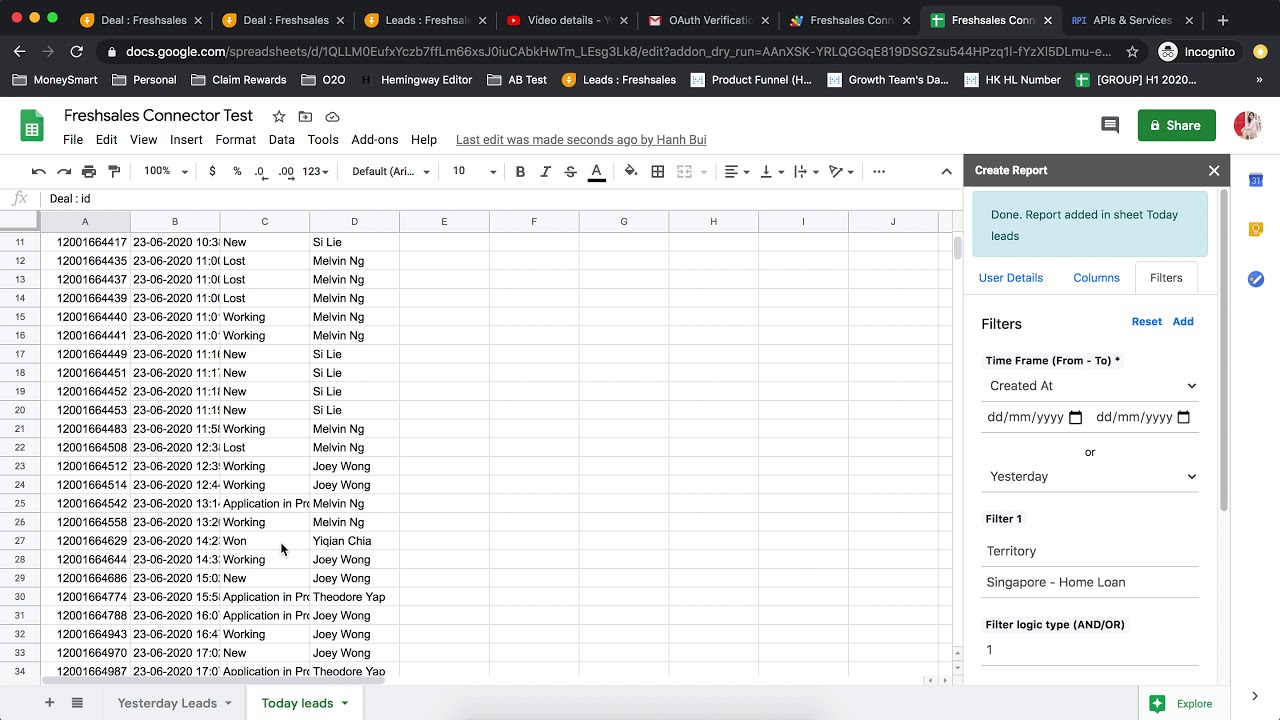Toggle Strikethrough formatting
1280x720 pixels.
tap(570, 172)
